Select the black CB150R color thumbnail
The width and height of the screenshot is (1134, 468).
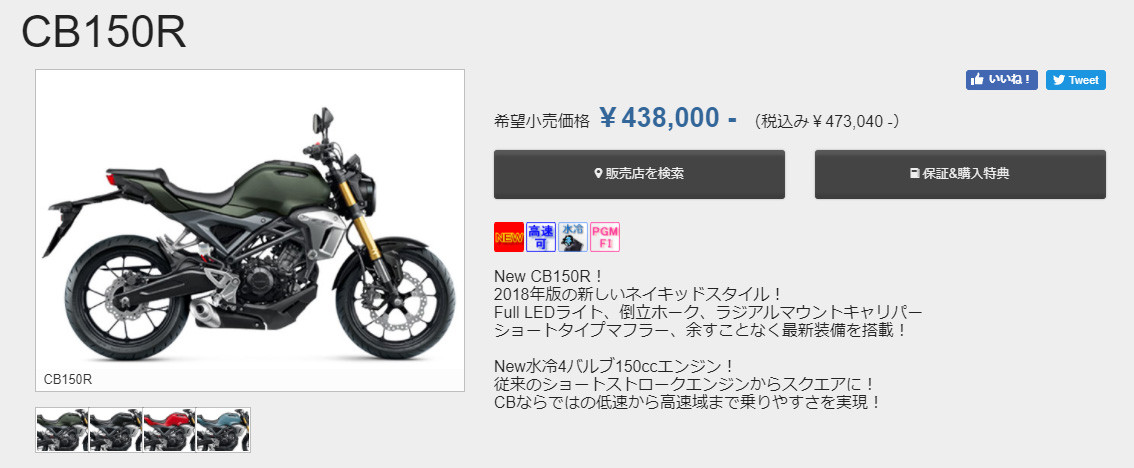(x=116, y=430)
